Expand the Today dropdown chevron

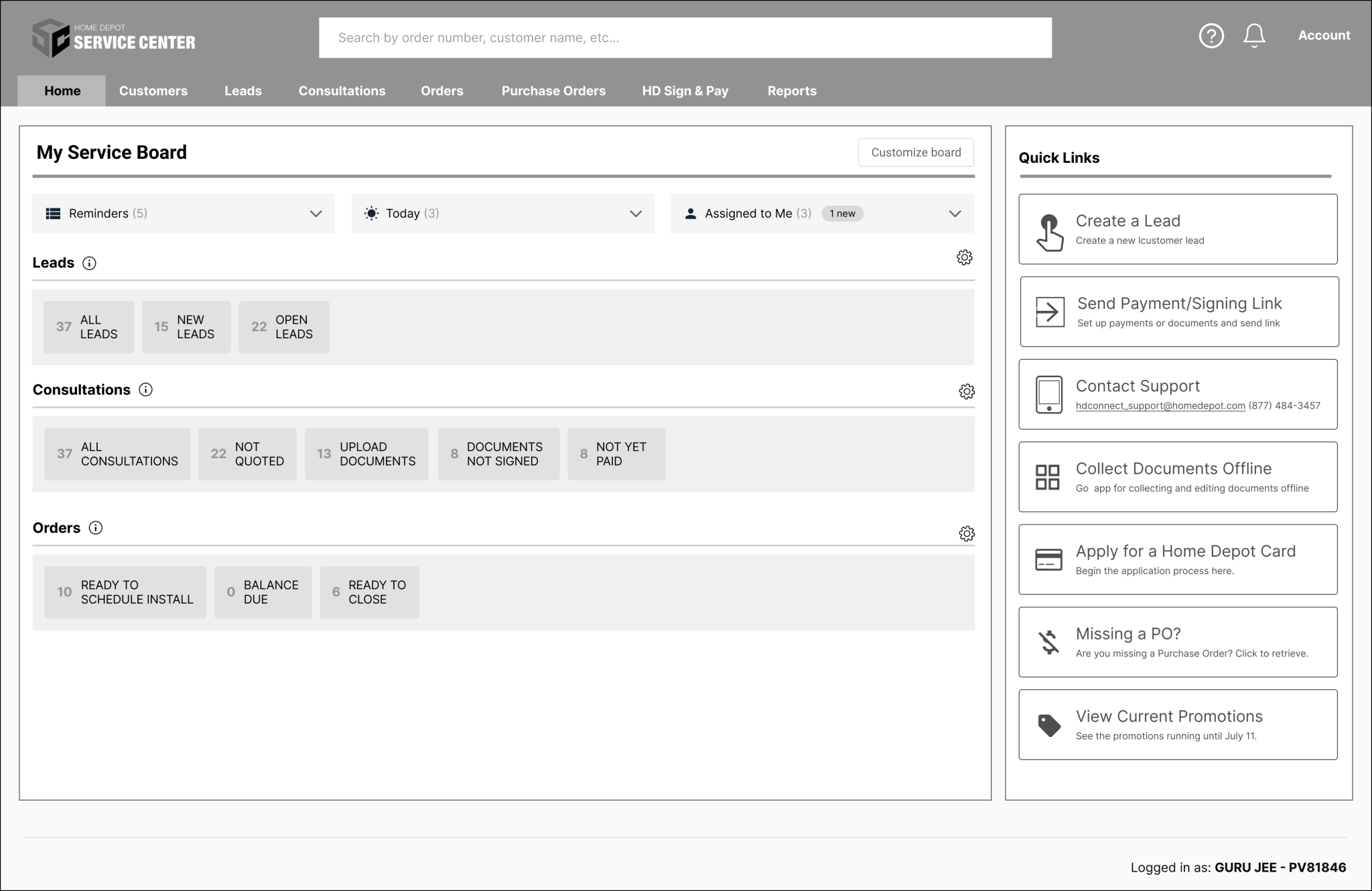tap(636, 214)
